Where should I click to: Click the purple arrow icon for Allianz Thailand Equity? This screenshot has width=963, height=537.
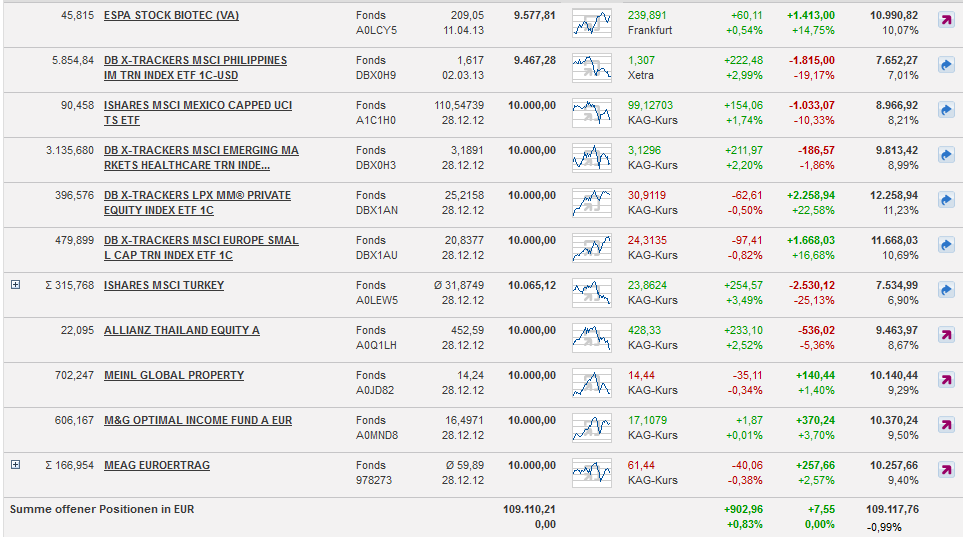(x=946, y=335)
